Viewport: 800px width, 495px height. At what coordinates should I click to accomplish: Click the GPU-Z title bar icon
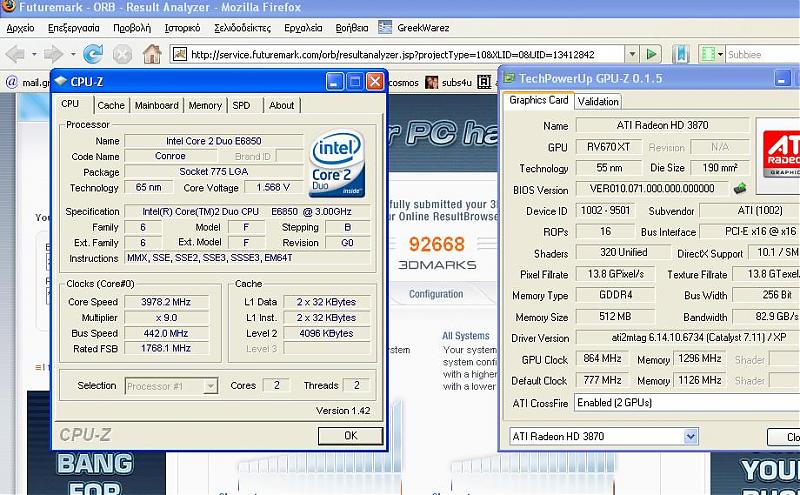point(509,78)
